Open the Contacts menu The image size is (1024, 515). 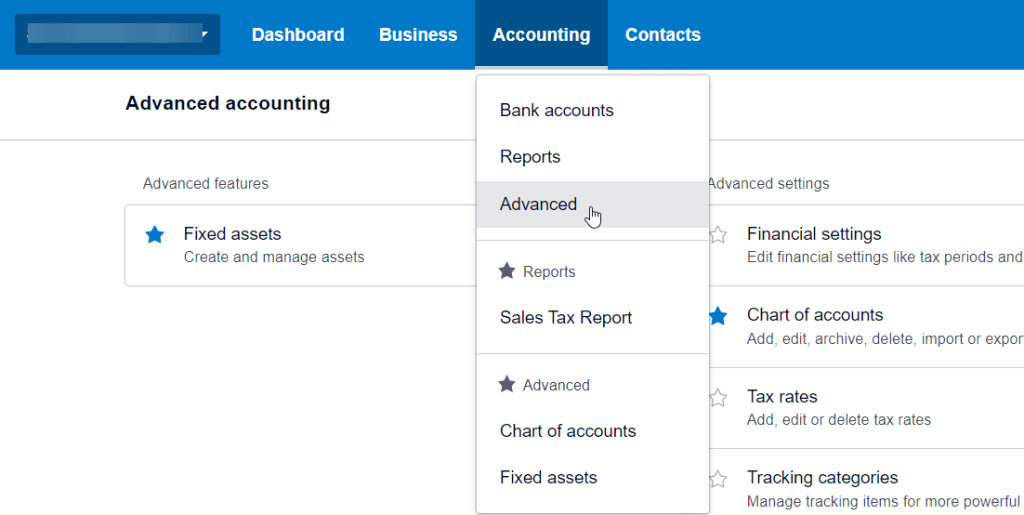point(663,35)
